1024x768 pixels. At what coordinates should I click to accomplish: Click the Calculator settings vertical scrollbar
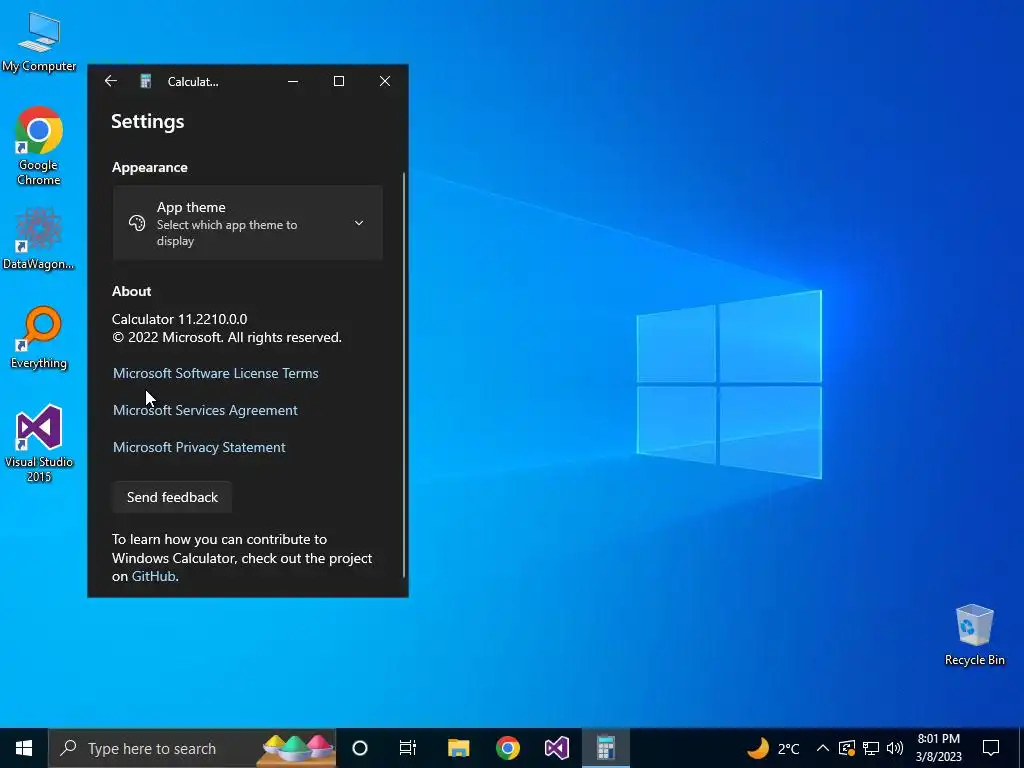pyautogui.click(x=404, y=375)
